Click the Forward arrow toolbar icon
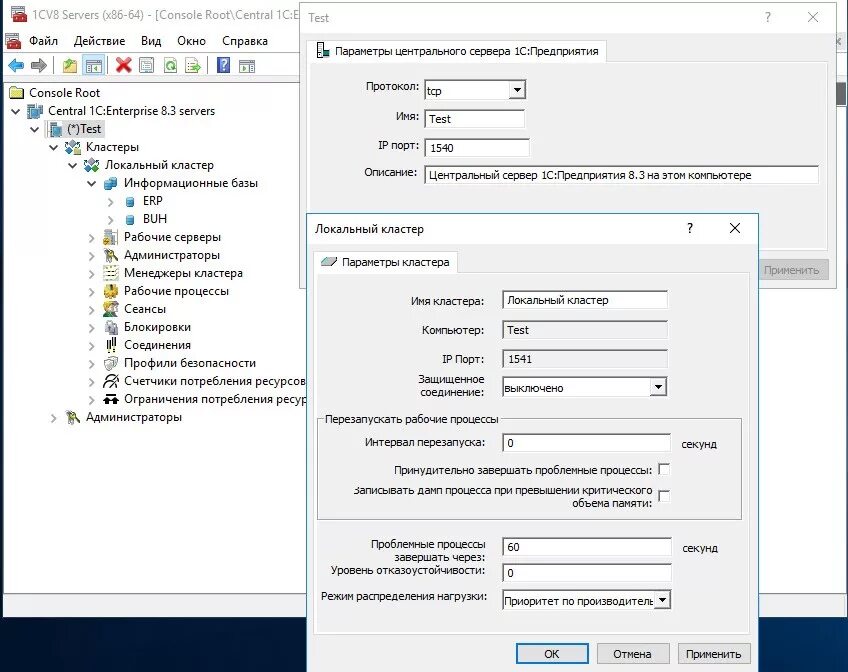The height and width of the screenshot is (672, 848). [39, 66]
